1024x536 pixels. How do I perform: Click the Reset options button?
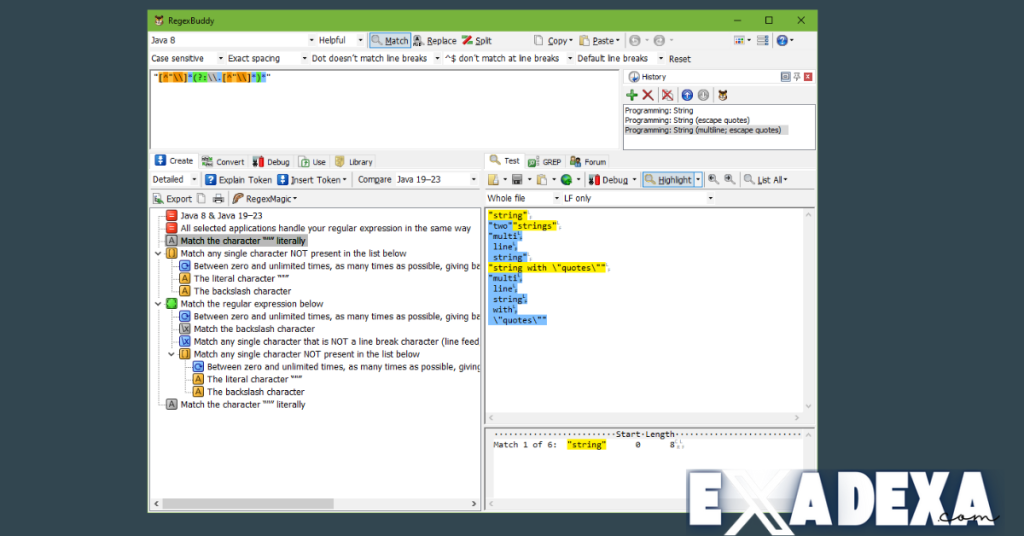(x=679, y=59)
